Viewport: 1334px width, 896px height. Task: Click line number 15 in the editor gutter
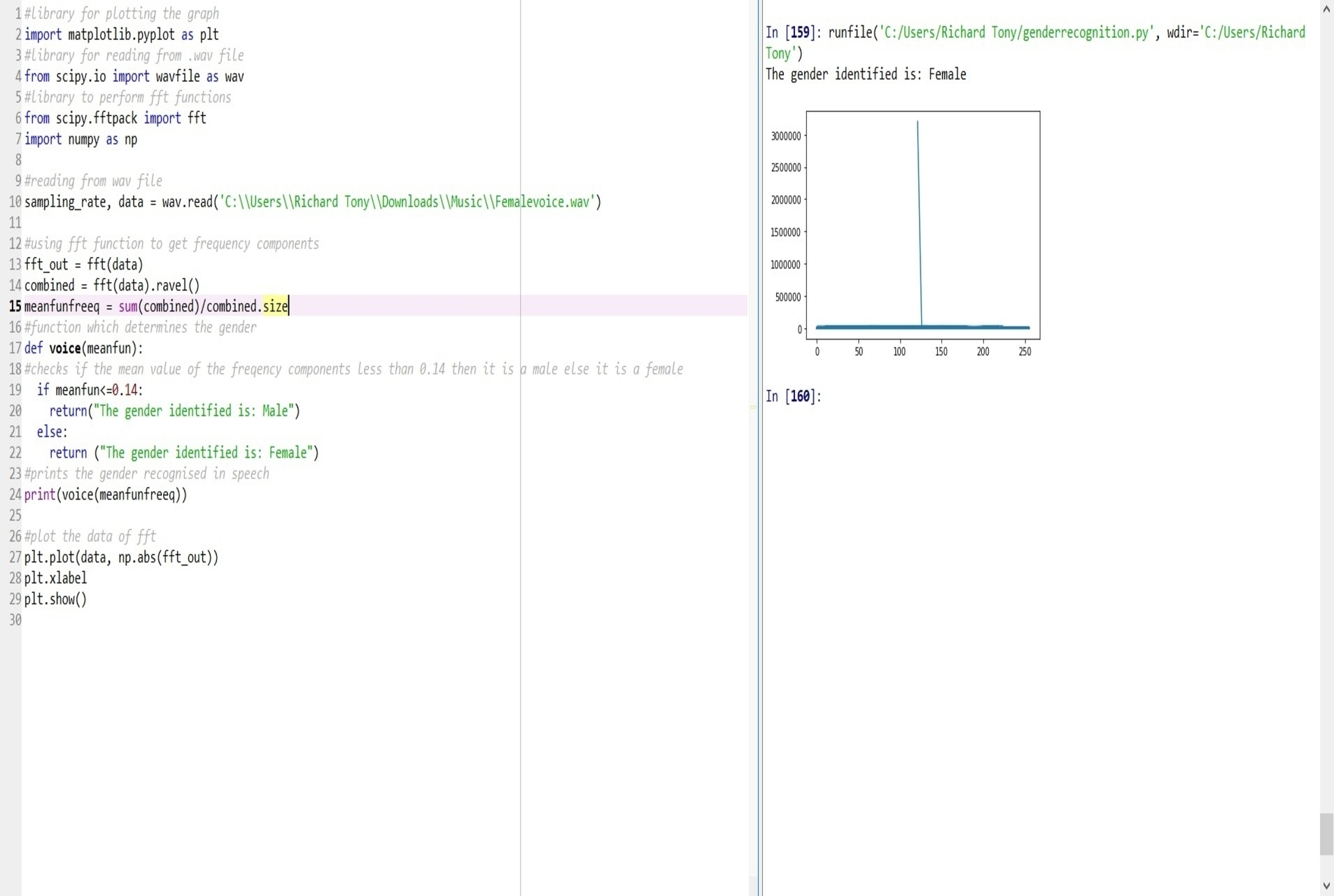15,307
